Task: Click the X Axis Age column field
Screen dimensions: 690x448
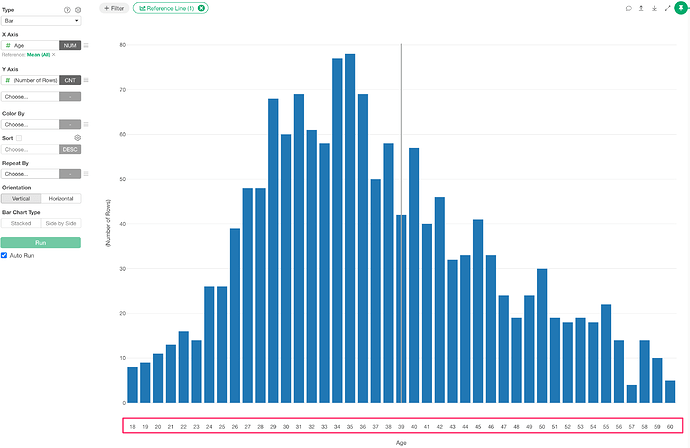Action: pyautogui.click(x=30, y=45)
